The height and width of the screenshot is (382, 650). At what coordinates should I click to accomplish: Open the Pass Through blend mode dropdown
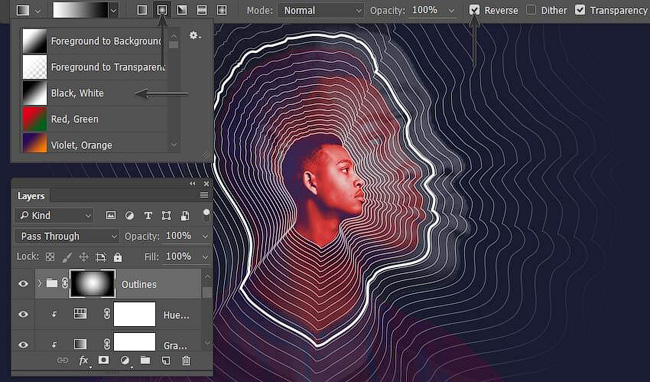[x=67, y=236]
